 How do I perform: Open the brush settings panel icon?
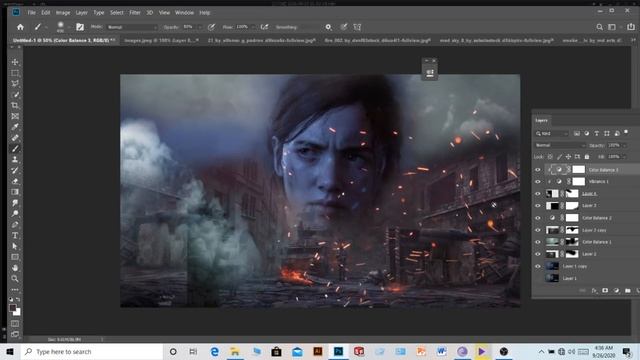(x=80, y=27)
